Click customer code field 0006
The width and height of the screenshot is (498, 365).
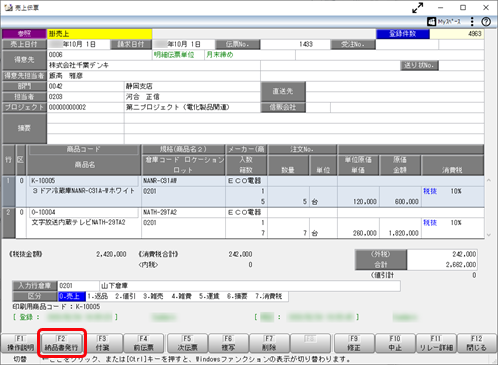99,55
